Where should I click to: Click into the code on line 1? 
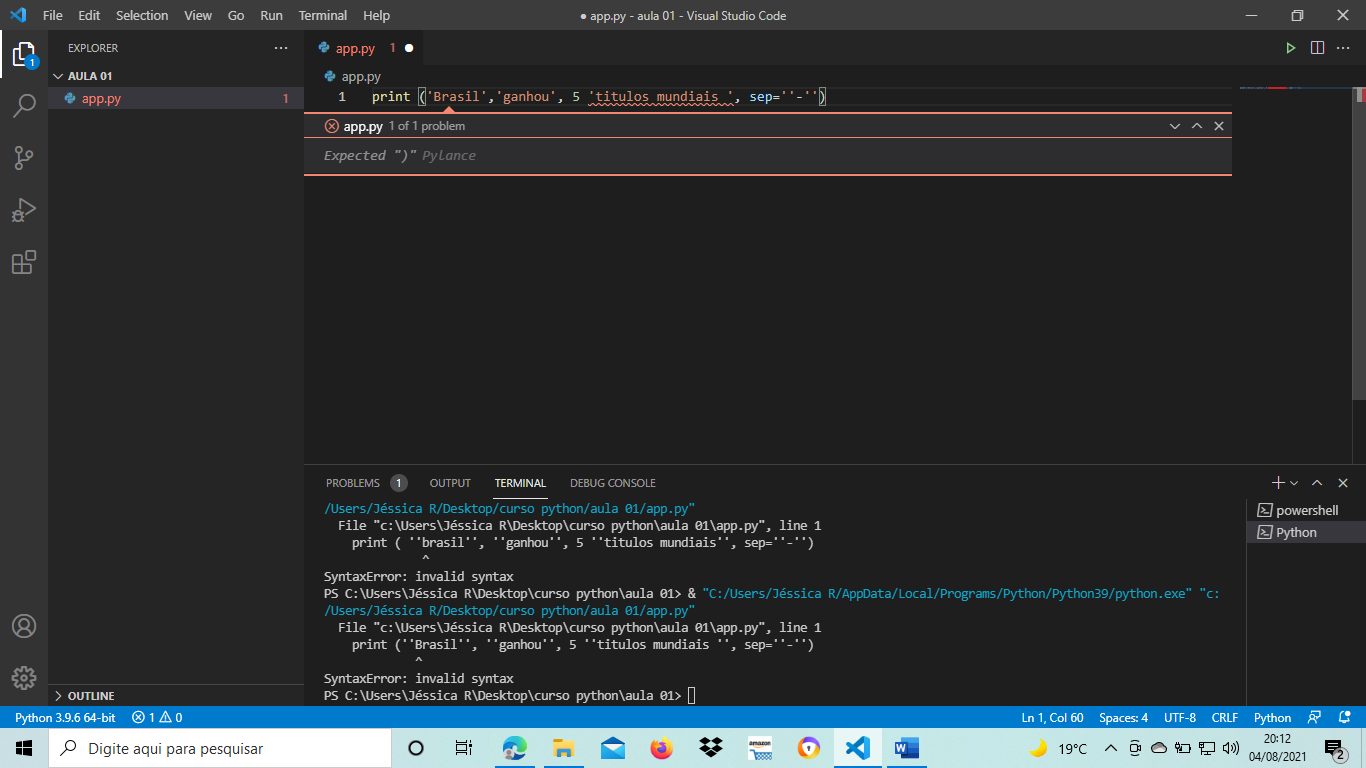(x=598, y=97)
